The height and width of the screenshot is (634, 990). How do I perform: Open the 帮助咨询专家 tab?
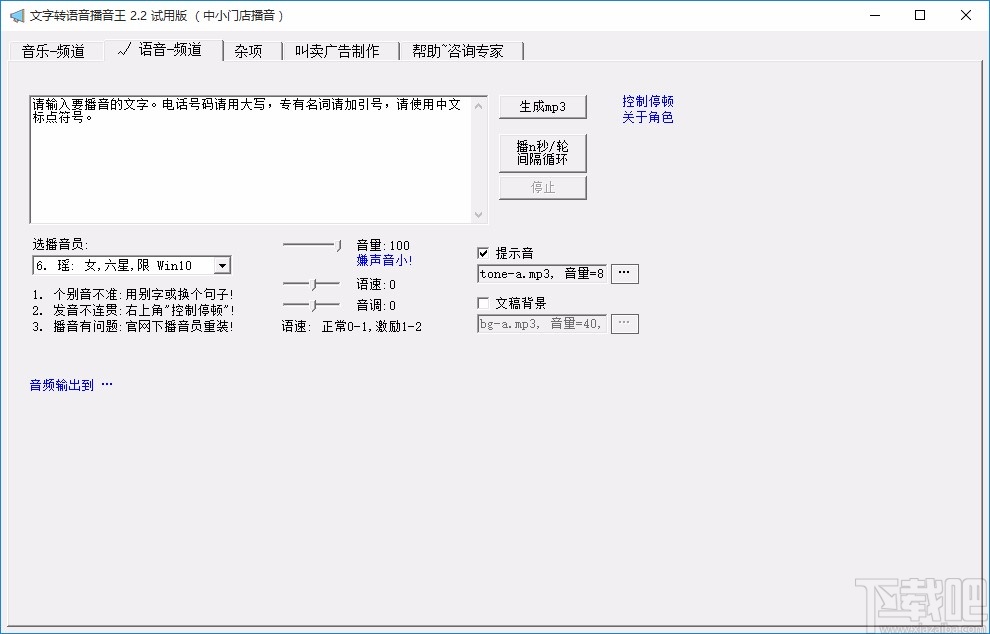coord(459,50)
